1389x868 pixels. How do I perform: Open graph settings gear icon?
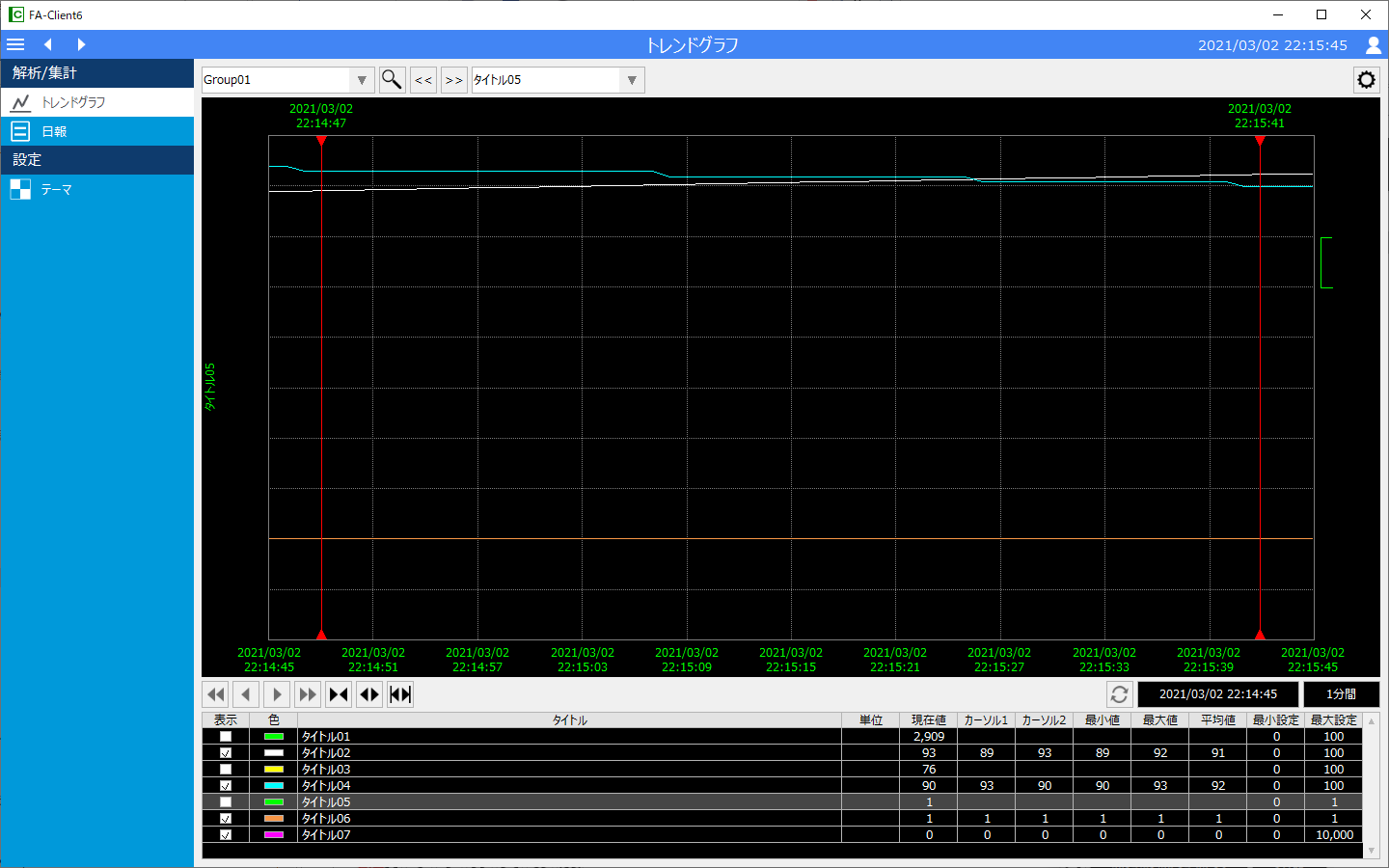(1366, 80)
